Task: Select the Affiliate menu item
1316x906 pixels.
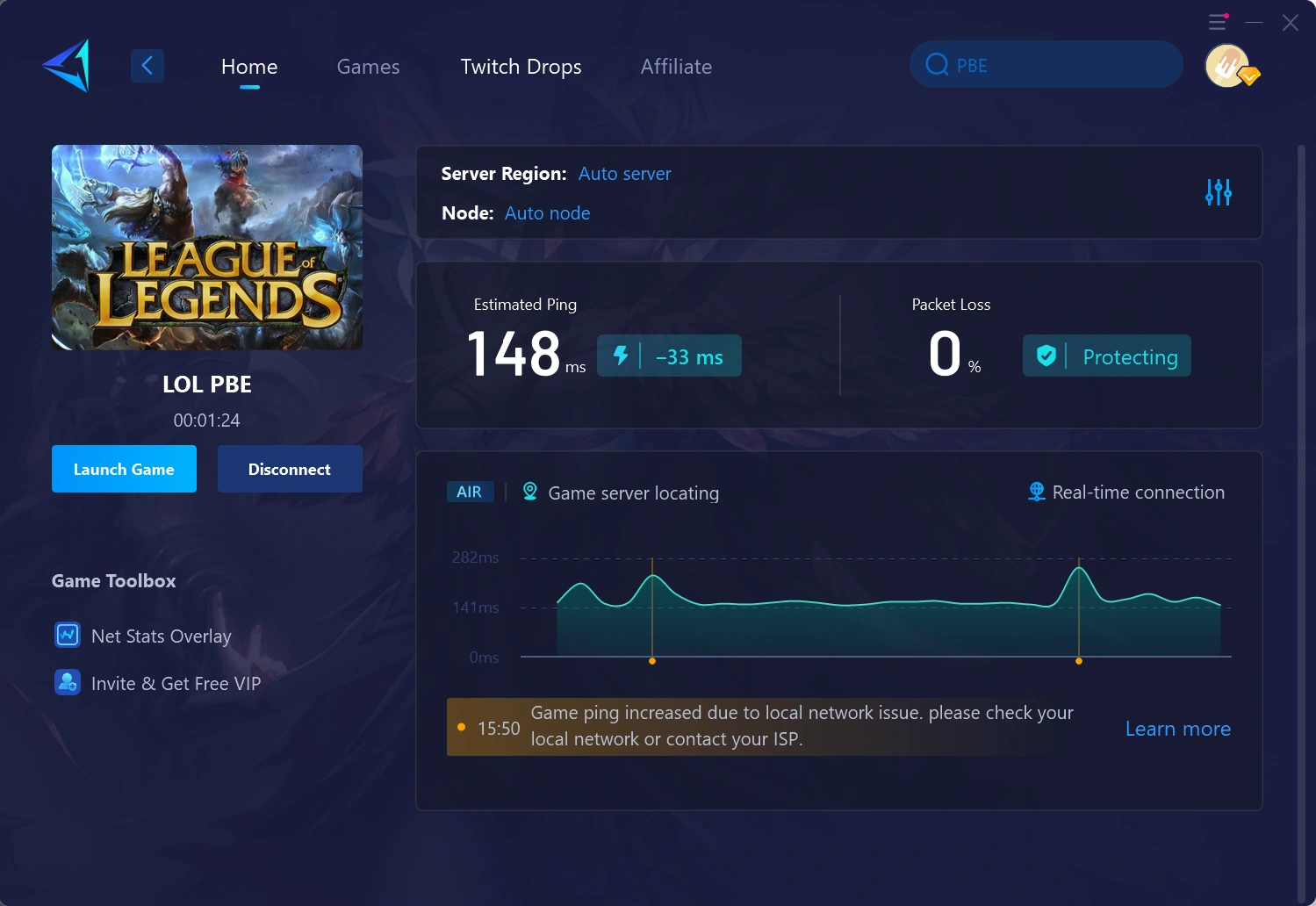Action: tap(676, 67)
